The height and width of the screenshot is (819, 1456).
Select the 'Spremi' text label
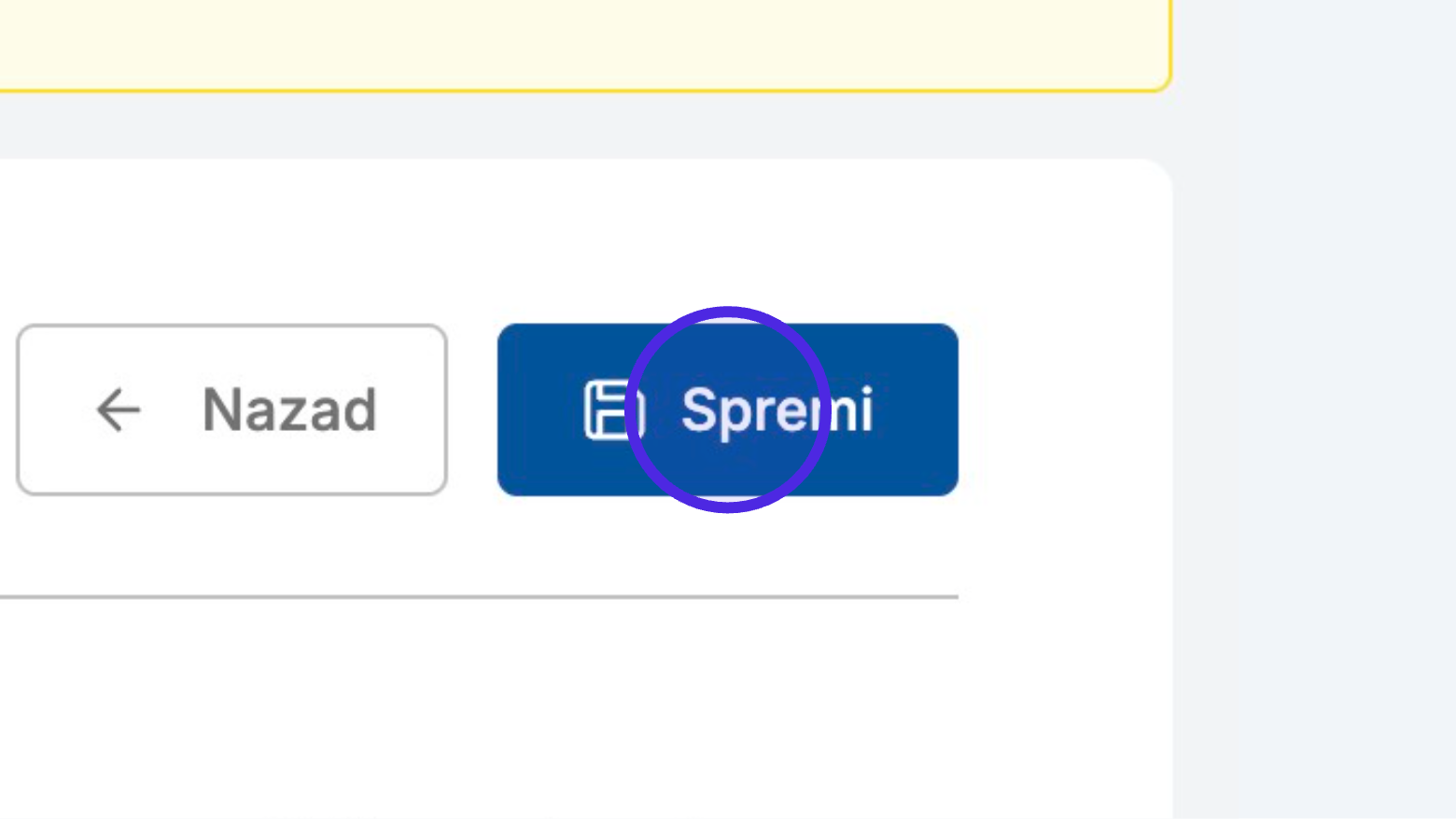[x=777, y=410]
